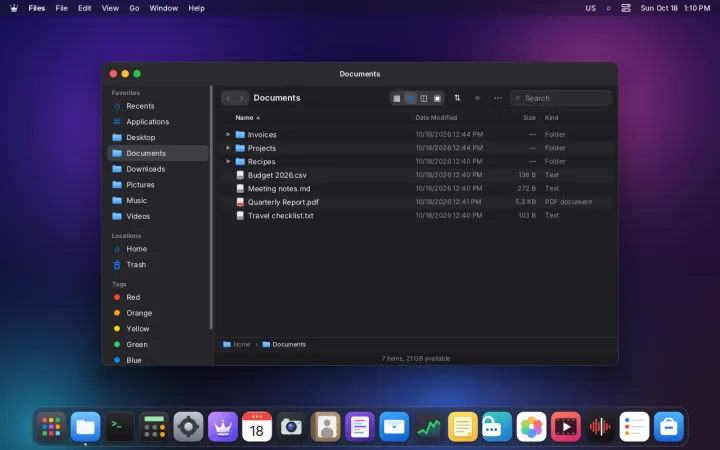Launch Terminal from the dock
Viewport: 720px width, 450px height.
point(120,427)
